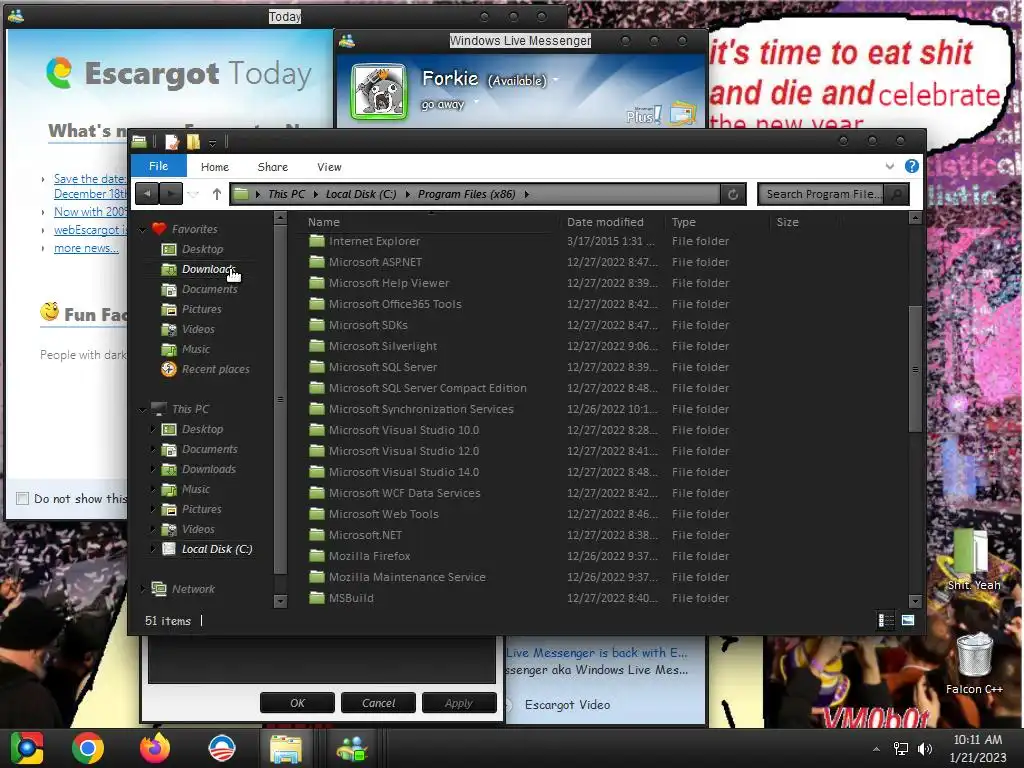Open the Escargot Video link

point(567,705)
